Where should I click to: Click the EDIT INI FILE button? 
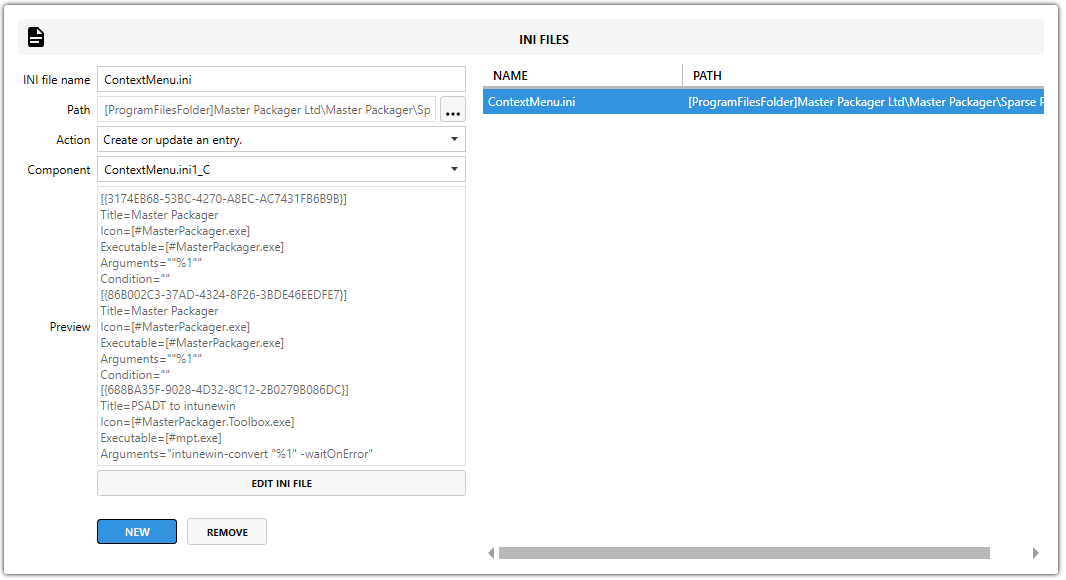(281, 483)
